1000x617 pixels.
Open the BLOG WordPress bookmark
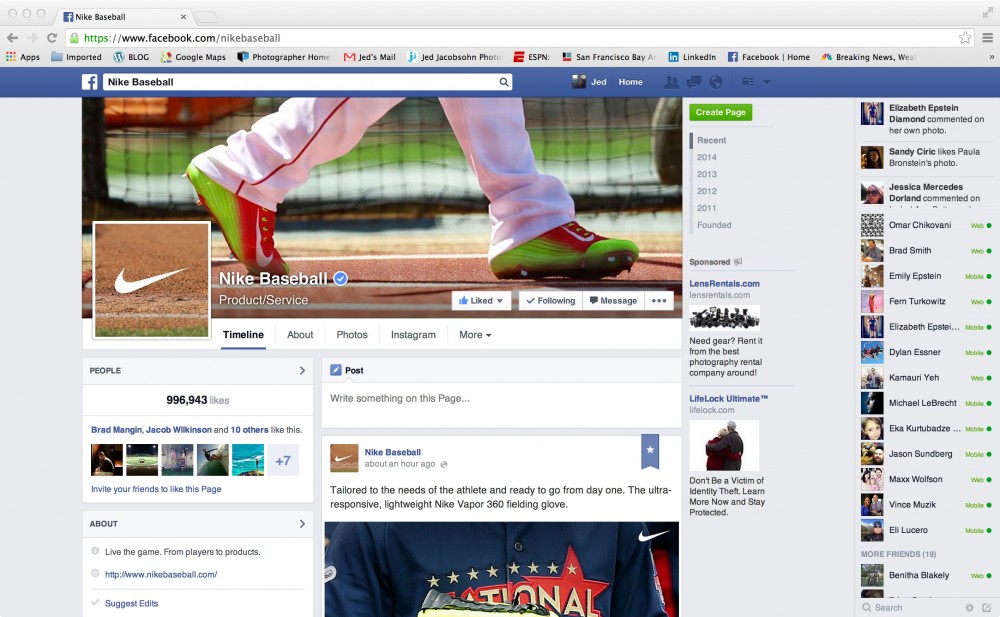[131, 57]
